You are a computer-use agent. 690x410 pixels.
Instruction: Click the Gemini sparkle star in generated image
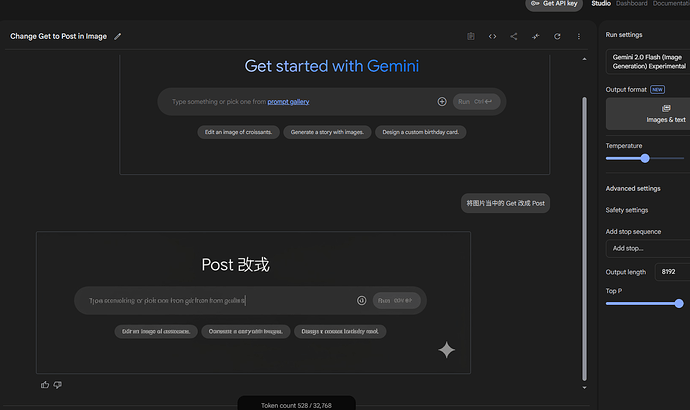click(x=446, y=350)
